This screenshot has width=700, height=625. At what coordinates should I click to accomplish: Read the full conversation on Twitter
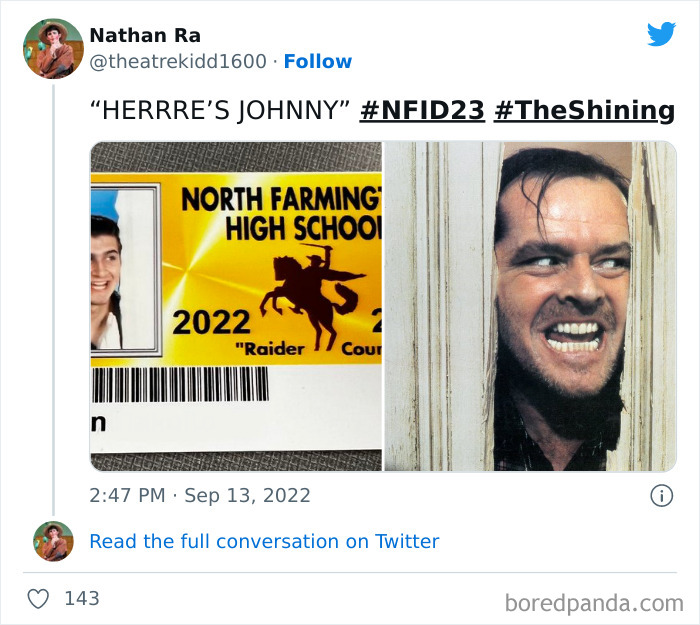point(264,541)
